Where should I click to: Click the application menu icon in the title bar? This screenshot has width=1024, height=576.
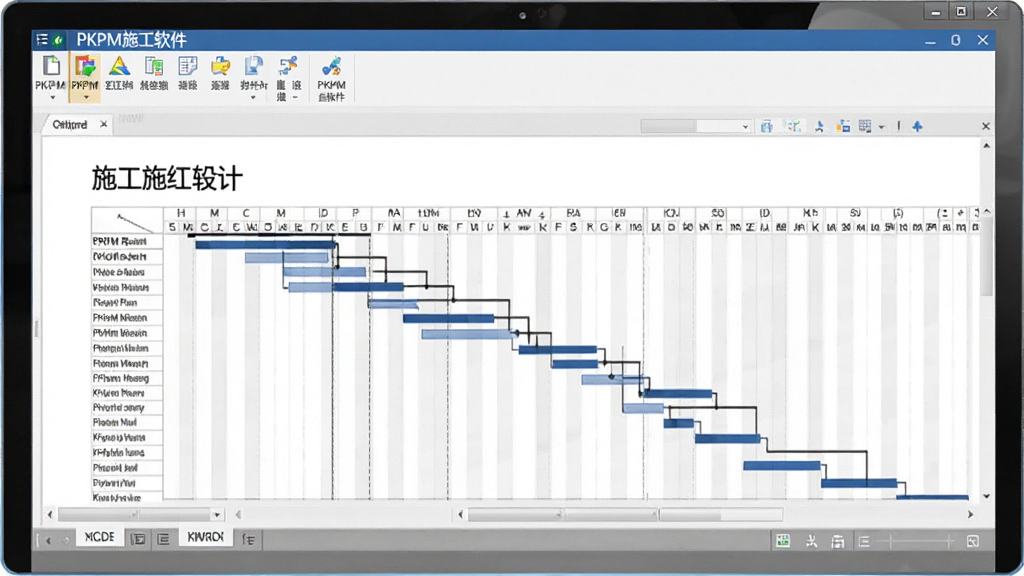pyautogui.click(x=42, y=40)
